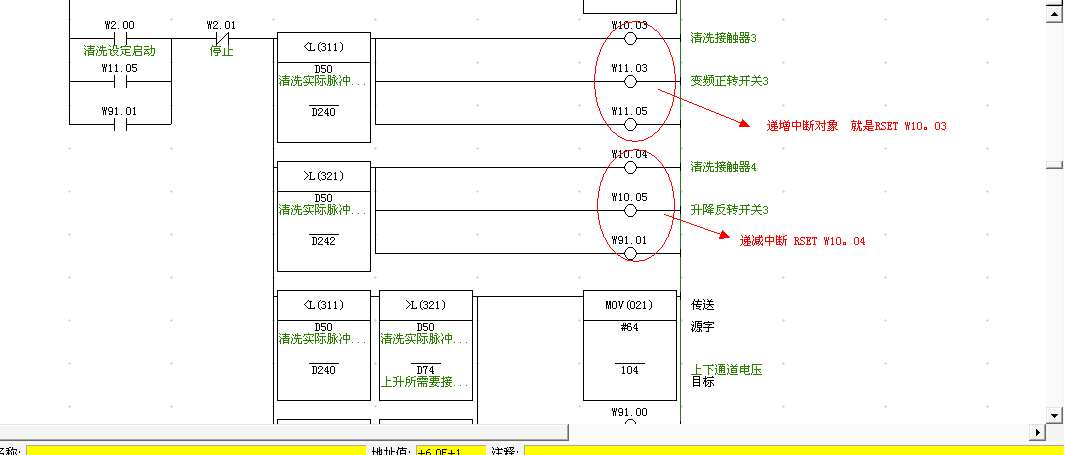Click the W10.04 output coil
1065x455 pixels.
pos(630,168)
